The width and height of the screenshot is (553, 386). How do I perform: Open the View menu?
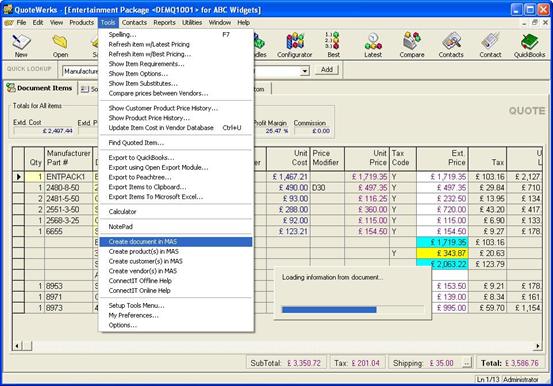pos(56,23)
